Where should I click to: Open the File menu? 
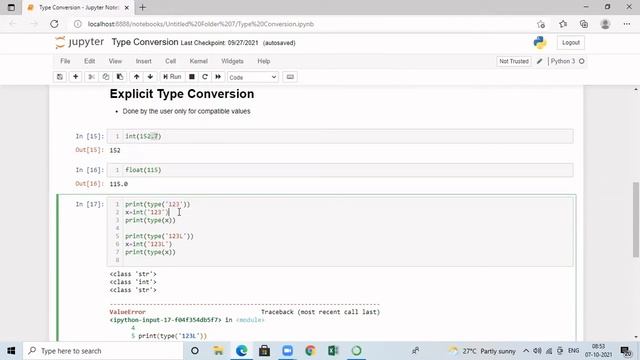[x=65, y=61]
